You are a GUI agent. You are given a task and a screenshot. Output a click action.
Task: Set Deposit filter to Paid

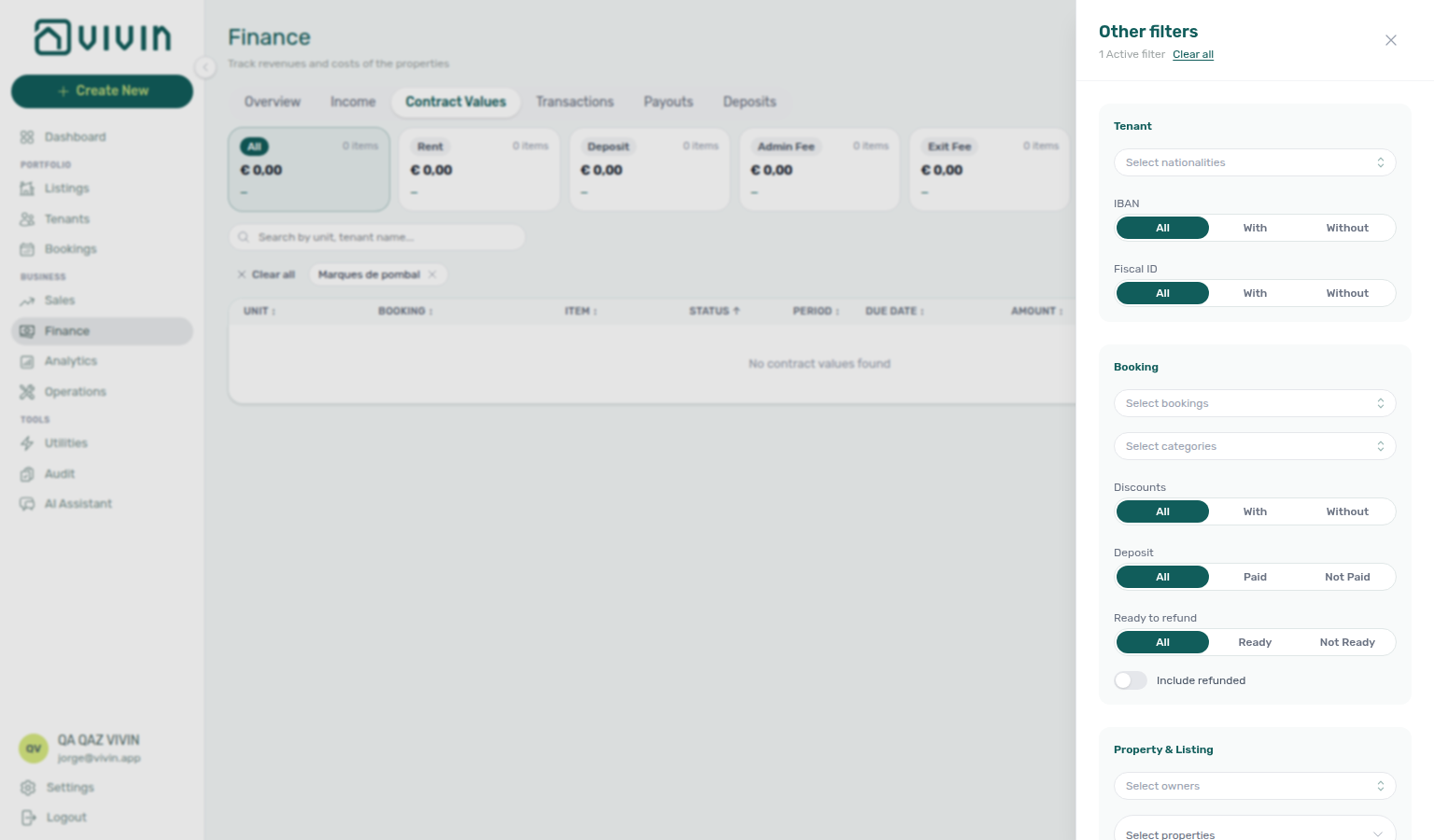[x=1255, y=577]
